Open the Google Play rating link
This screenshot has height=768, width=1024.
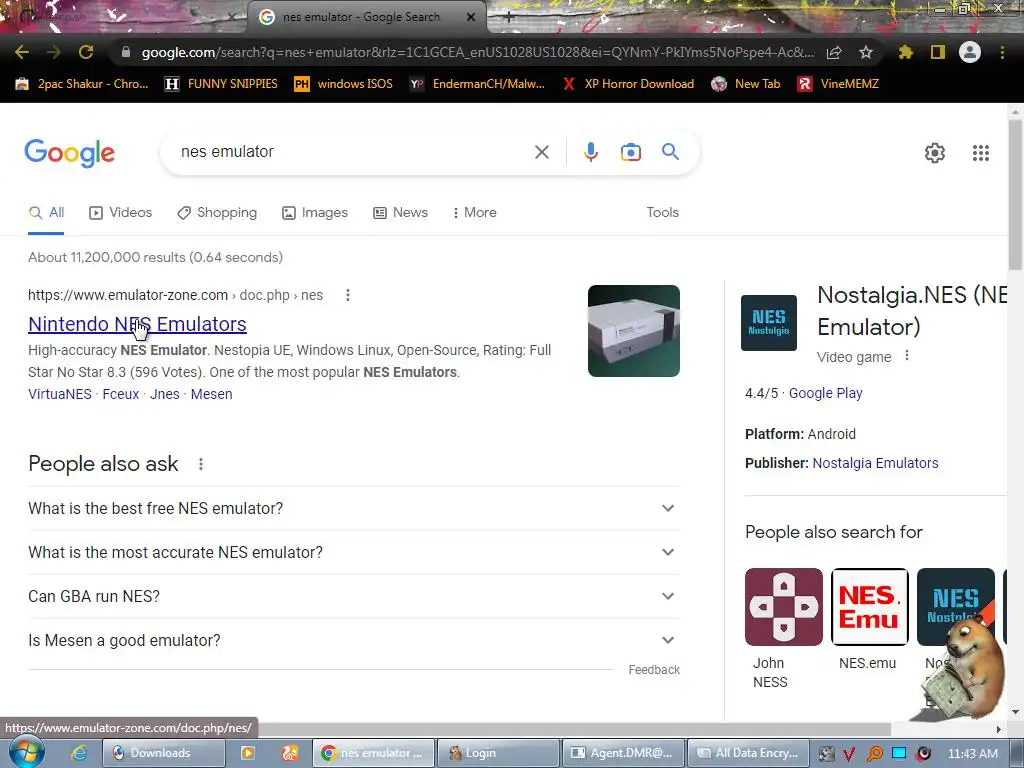click(x=825, y=393)
